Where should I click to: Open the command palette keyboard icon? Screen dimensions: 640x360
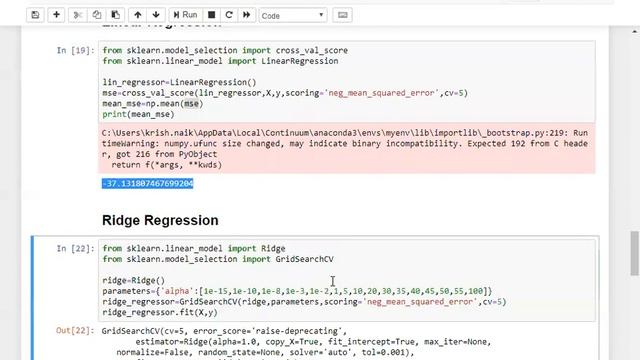pyautogui.click(x=342, y=15)
